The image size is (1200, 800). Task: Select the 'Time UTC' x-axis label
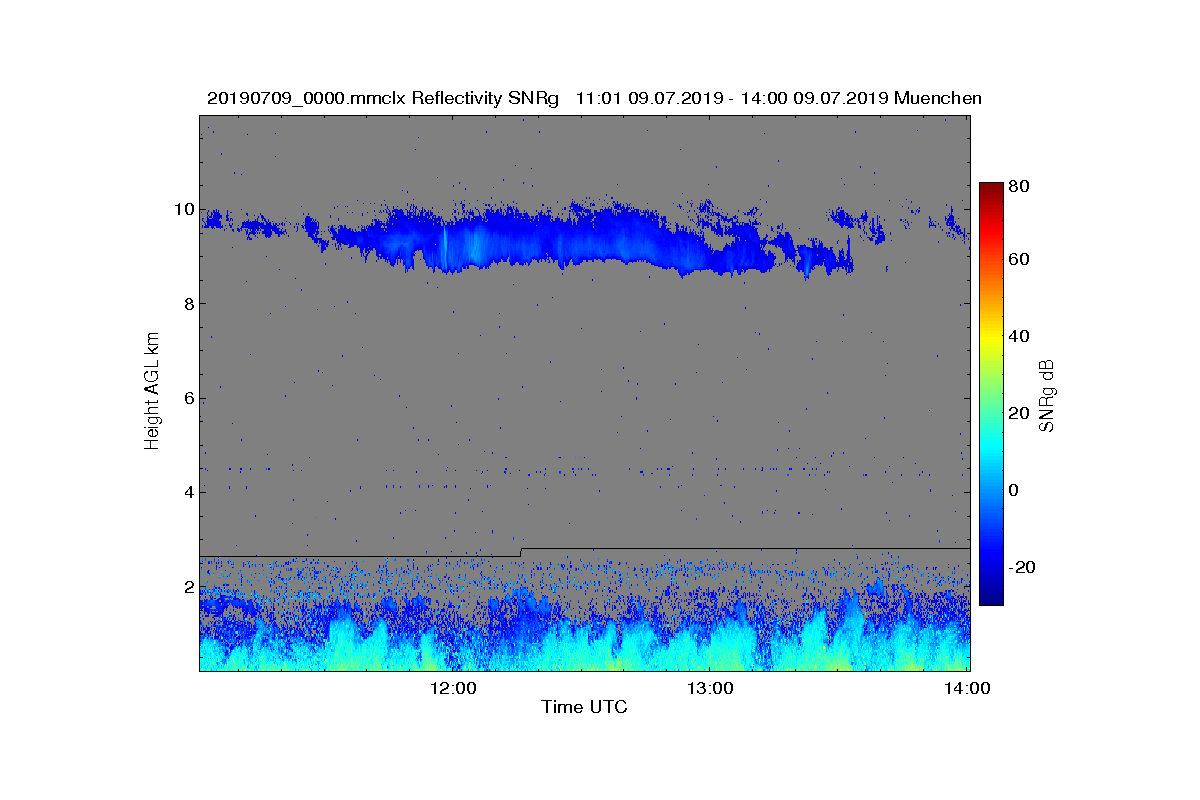585,707
